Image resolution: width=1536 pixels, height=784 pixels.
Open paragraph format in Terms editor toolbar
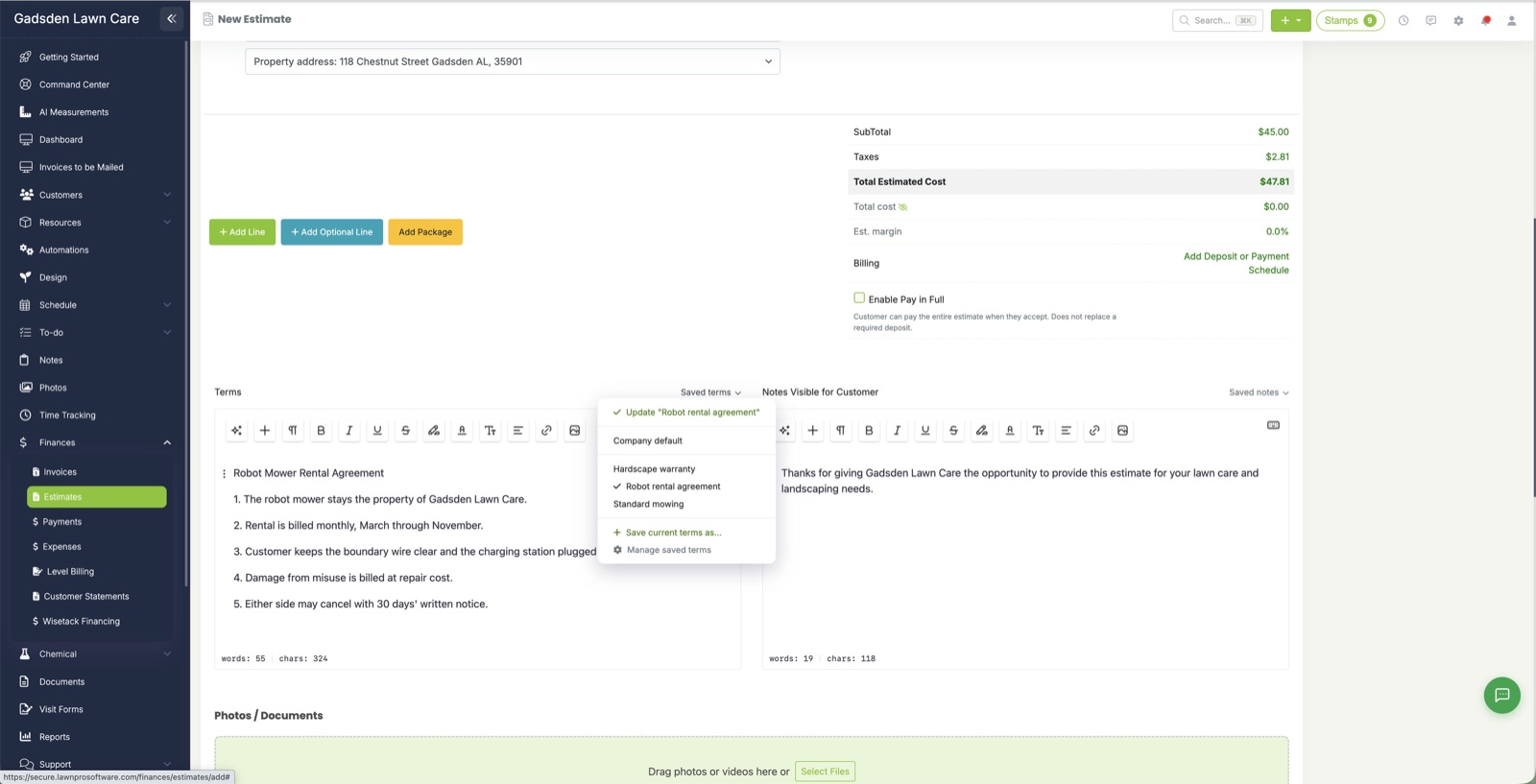click(293, 431)
